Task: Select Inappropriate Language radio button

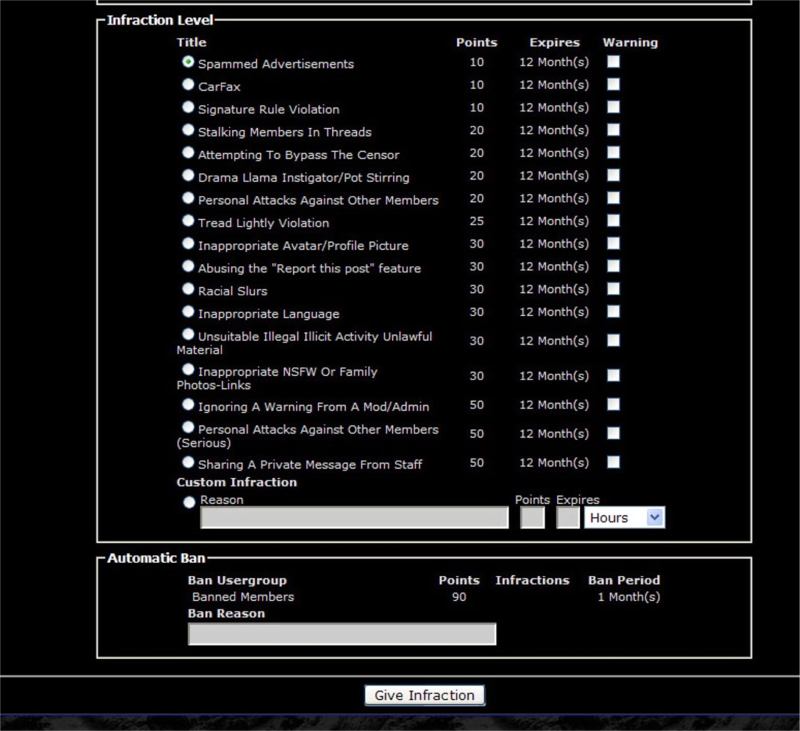Action: pyautogui.click(x=188, y=312)
